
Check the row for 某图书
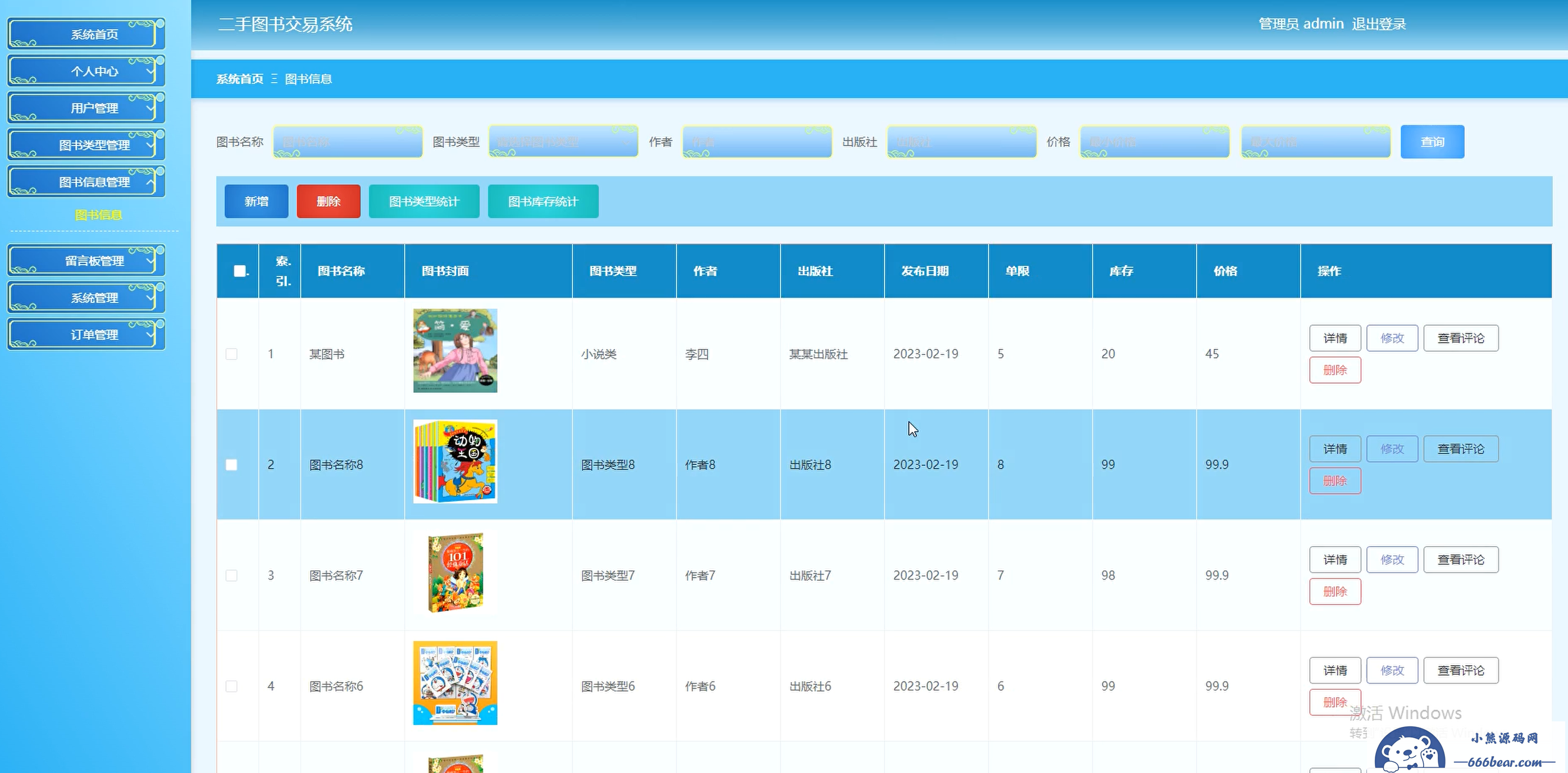point(231,353)
